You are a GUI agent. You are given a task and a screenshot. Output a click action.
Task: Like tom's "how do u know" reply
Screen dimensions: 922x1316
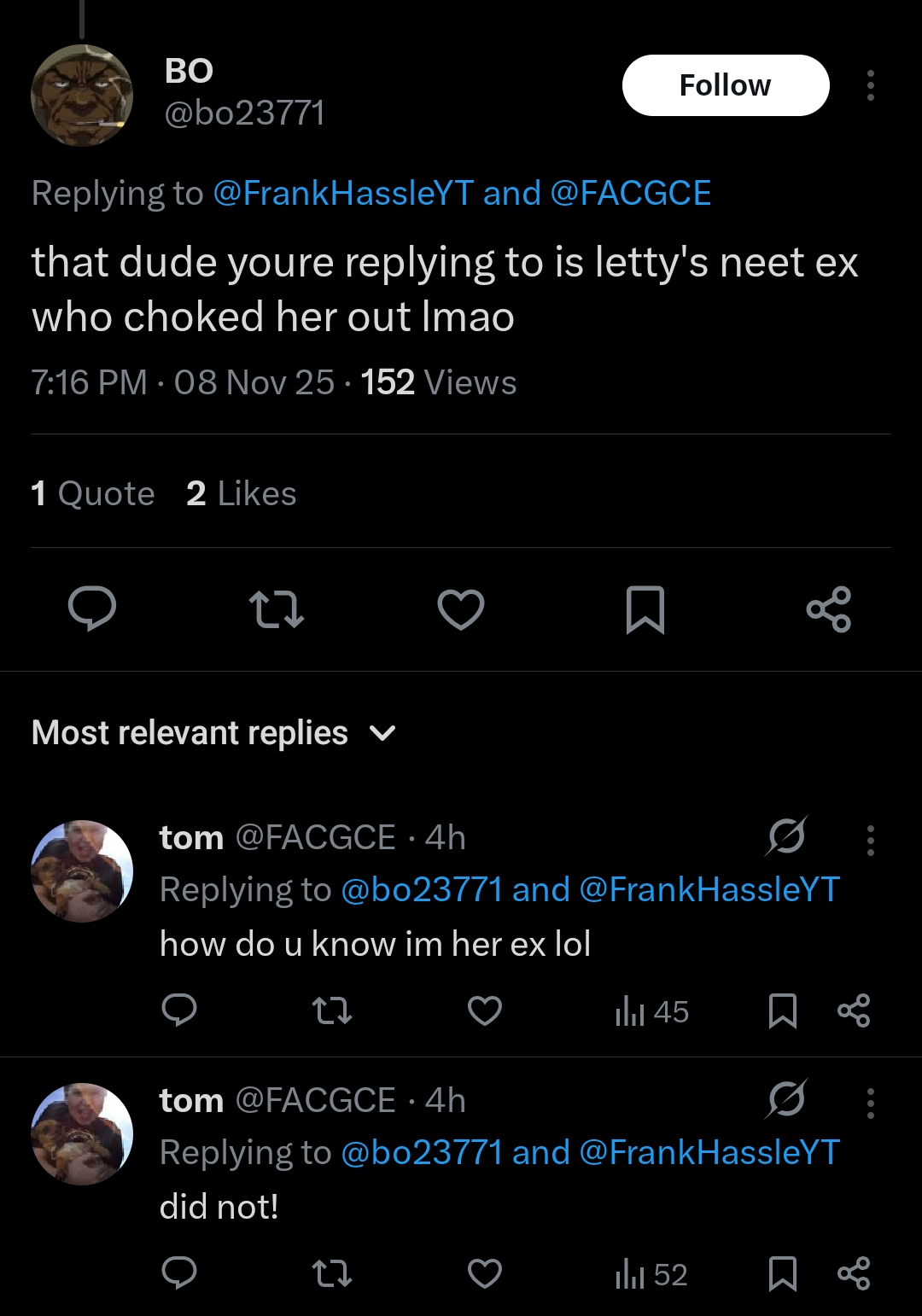pyautogui.click(x=484, y=1010)
